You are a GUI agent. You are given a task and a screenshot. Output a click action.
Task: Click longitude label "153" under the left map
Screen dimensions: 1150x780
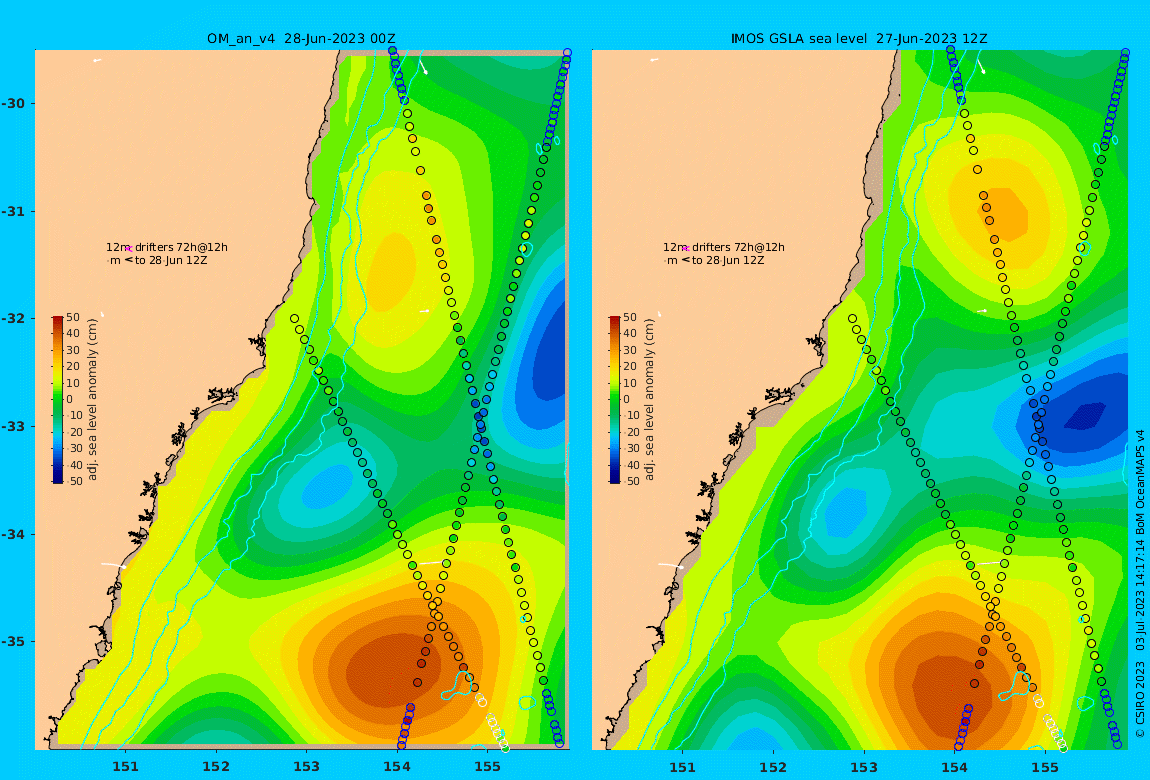tap(307, 767)
